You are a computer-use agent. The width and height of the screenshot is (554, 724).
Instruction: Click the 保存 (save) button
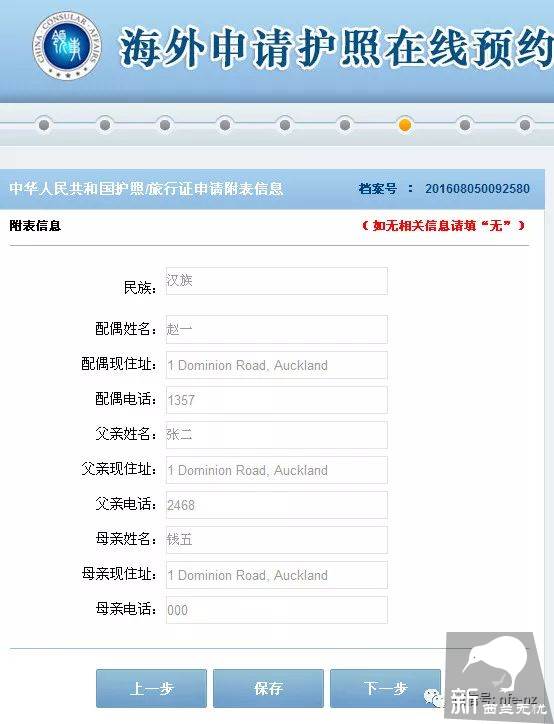pyautogui.click(x=268, y=688)
